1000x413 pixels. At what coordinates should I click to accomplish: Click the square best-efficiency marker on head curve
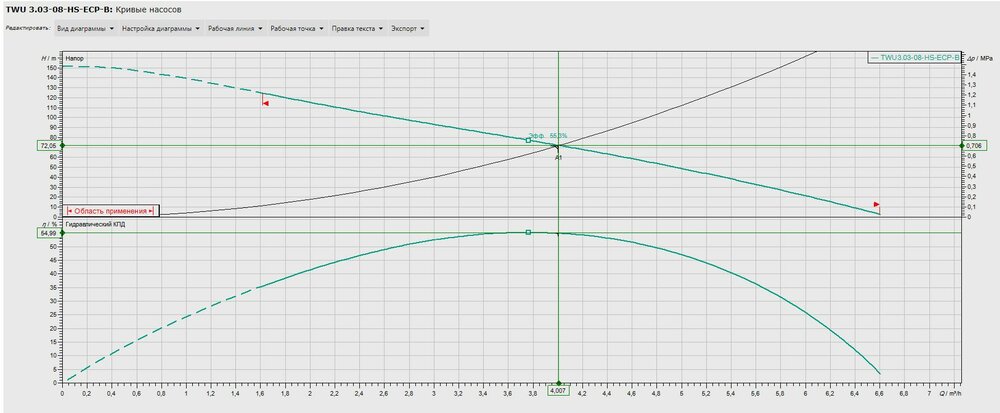528,140
